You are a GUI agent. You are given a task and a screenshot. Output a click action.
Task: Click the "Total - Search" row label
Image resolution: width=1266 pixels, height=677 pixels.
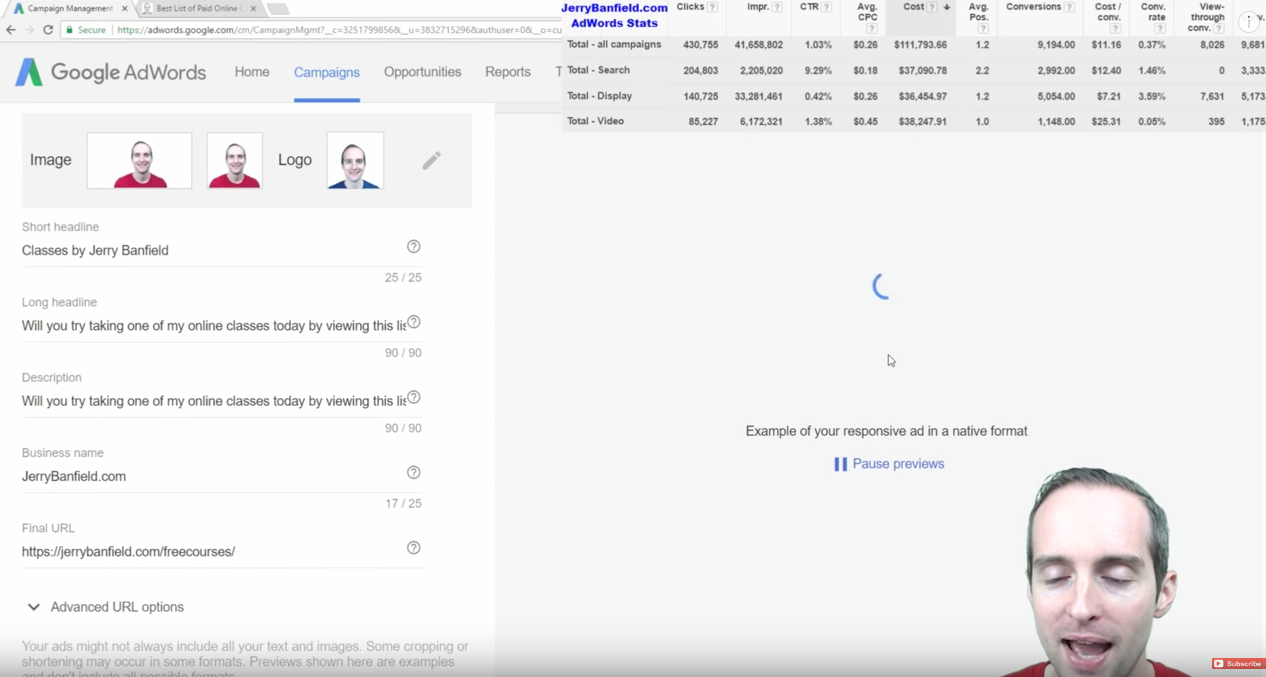[x=598, y=71]
